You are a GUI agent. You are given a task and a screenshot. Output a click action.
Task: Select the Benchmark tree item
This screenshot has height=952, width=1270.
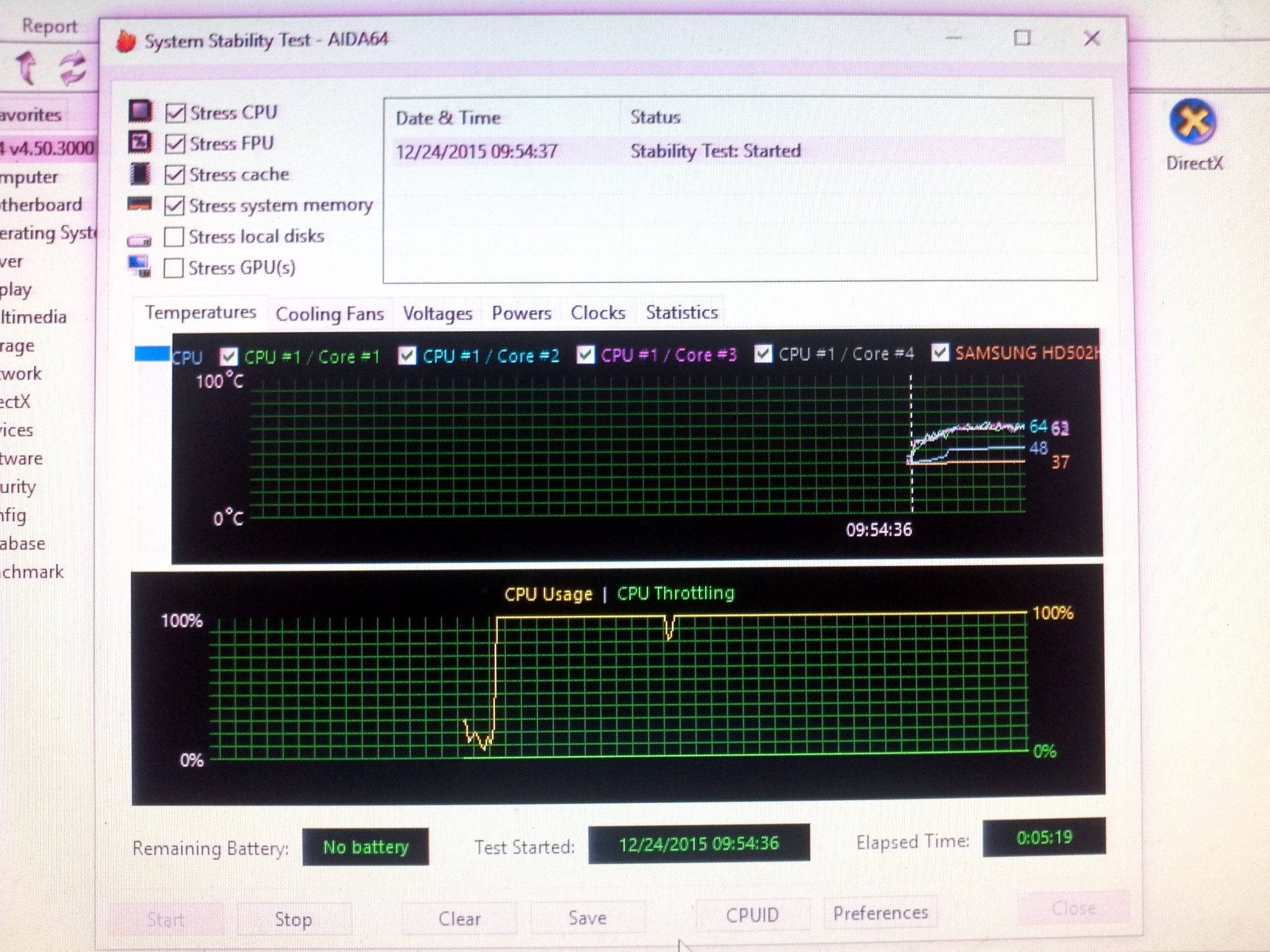[x=32, y=571]
